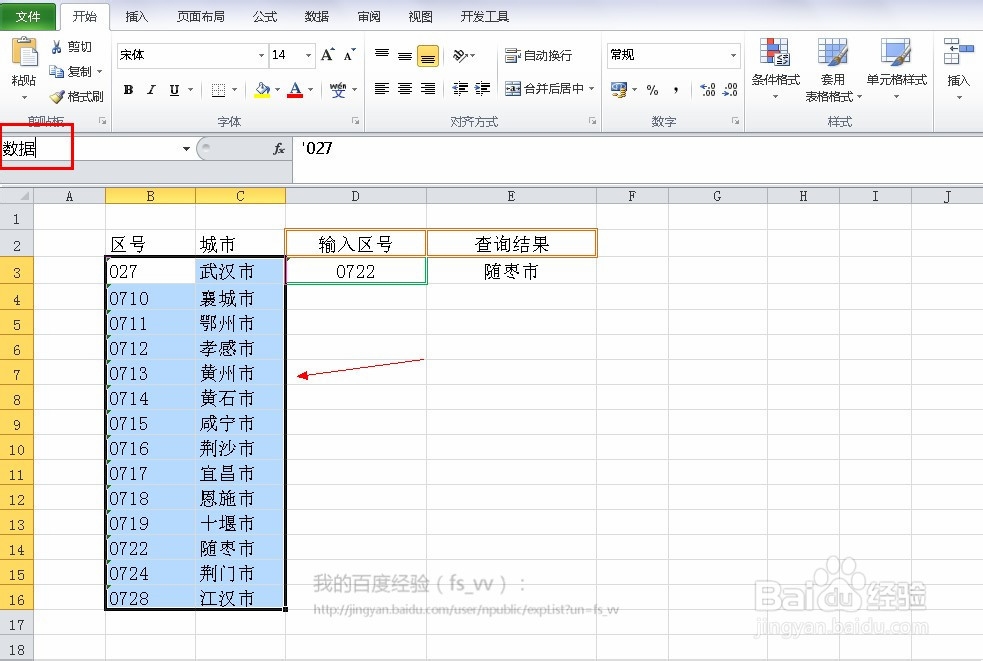Open the Developer tab (开发工具)
The image size is (983, 661).
pos(485,16)
